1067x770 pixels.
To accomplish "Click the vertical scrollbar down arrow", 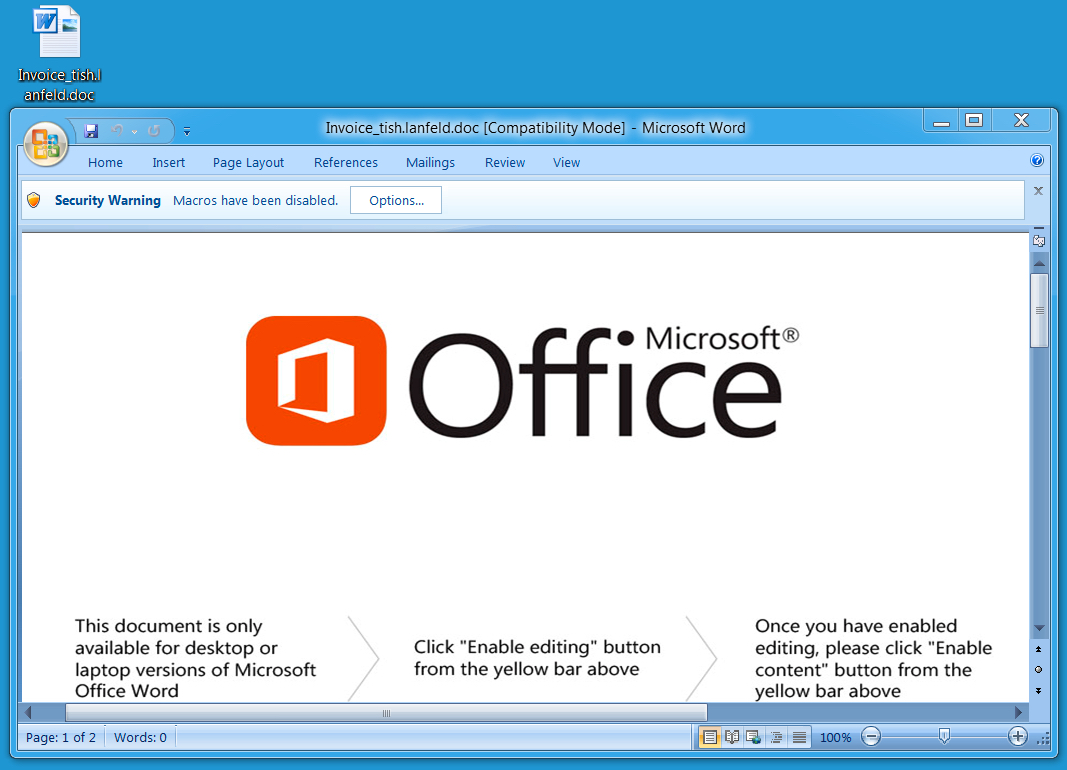I will pyautogui.click(x=1039, y=628).
